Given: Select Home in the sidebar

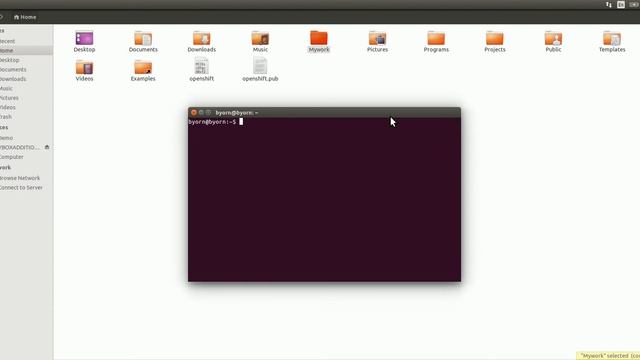Looking at the screenshot, I should coord(26,50).
